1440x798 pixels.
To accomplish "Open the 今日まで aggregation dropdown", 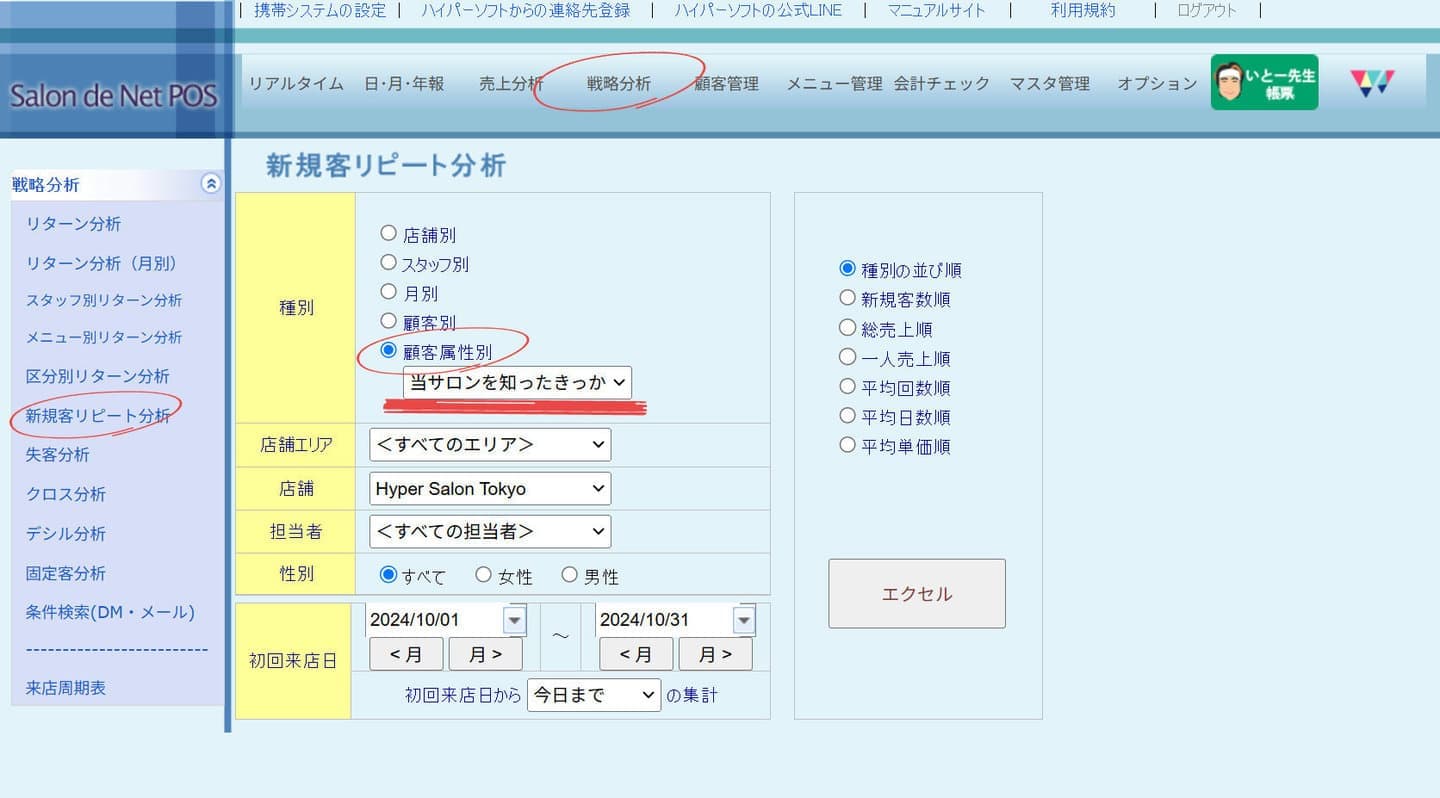I will tap(593, 695).
